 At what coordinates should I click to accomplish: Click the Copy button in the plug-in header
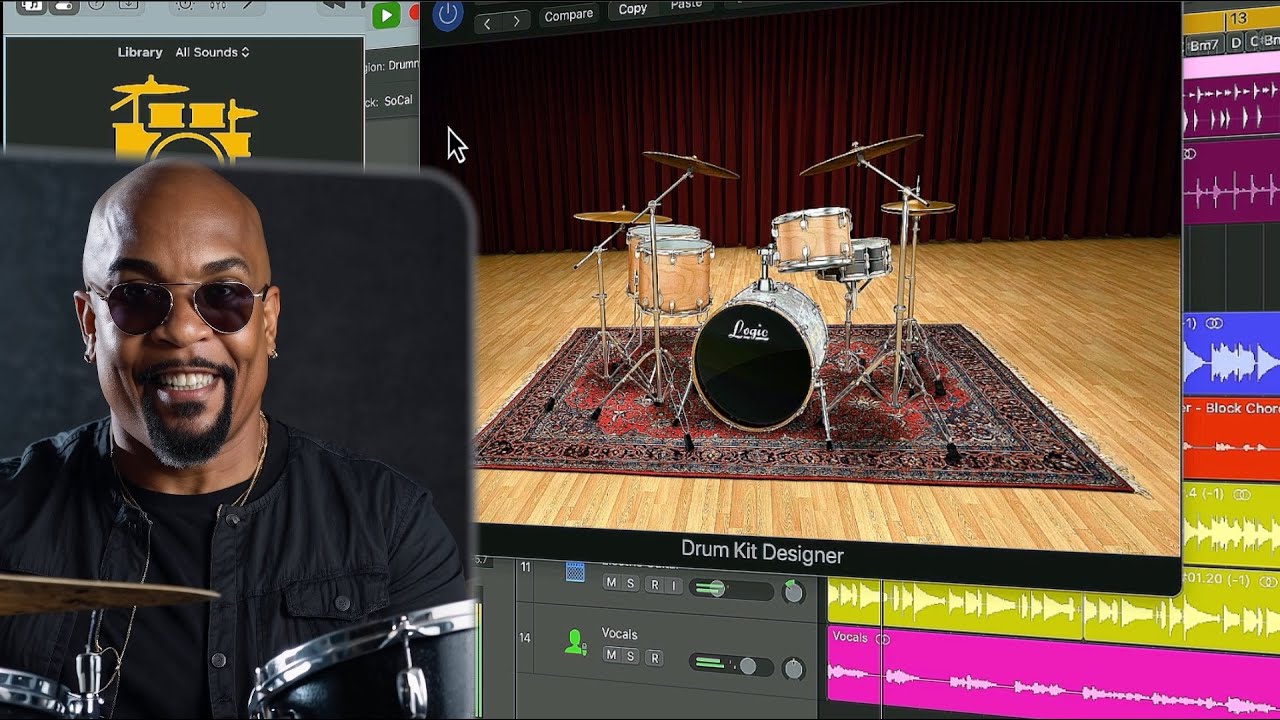(632, 9)
